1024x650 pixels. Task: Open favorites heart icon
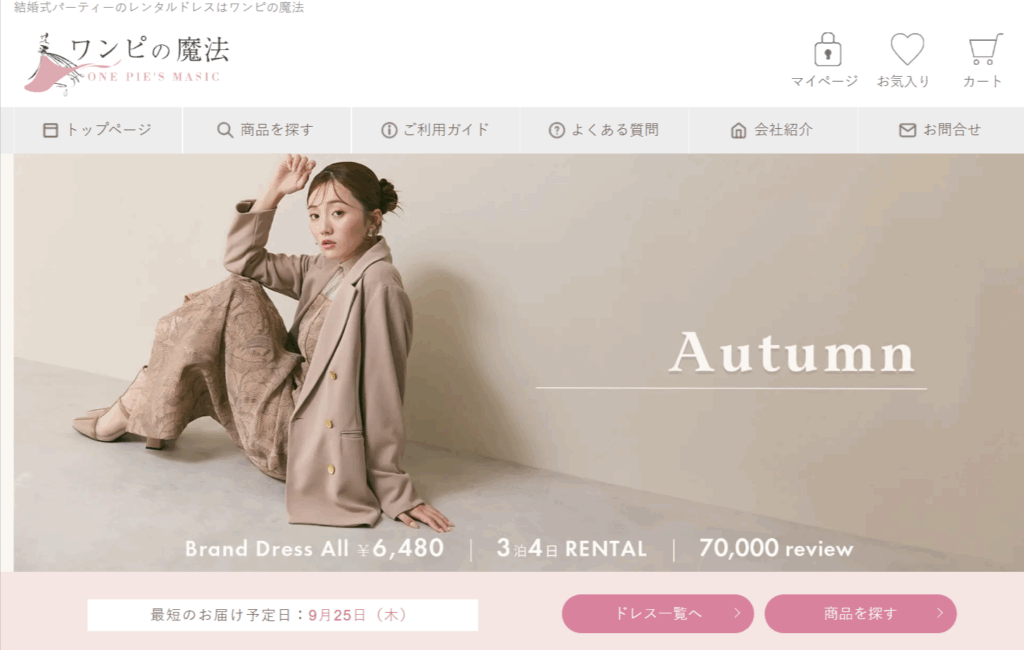click(907, 49)
